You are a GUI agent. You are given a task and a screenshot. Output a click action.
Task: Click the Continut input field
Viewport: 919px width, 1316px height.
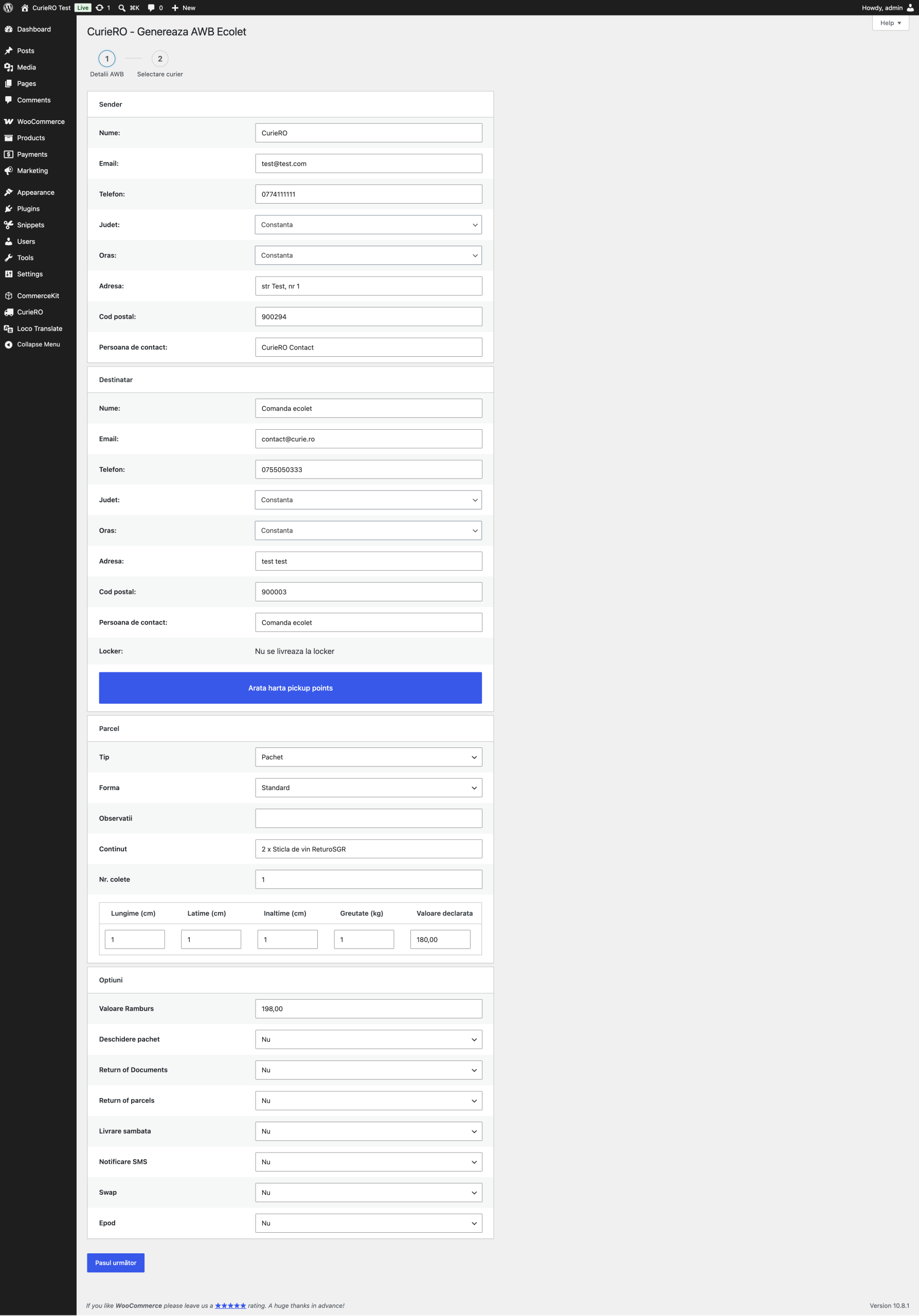pos(368,849)
